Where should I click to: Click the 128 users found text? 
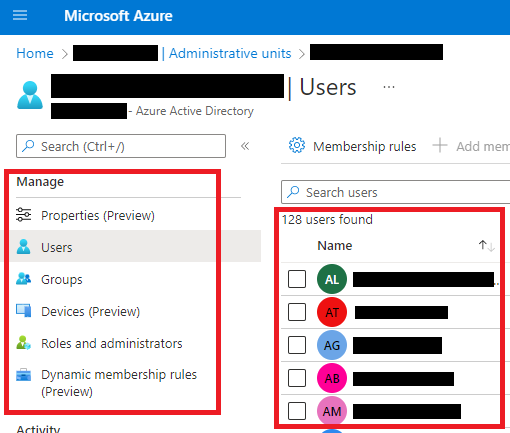click(327, 220)
